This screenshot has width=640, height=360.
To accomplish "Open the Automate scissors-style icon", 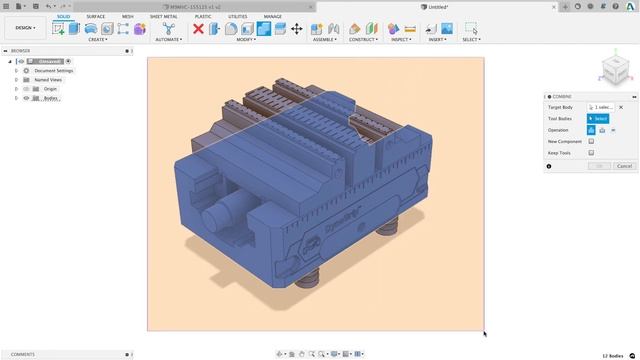I will [x=169, y=29].
